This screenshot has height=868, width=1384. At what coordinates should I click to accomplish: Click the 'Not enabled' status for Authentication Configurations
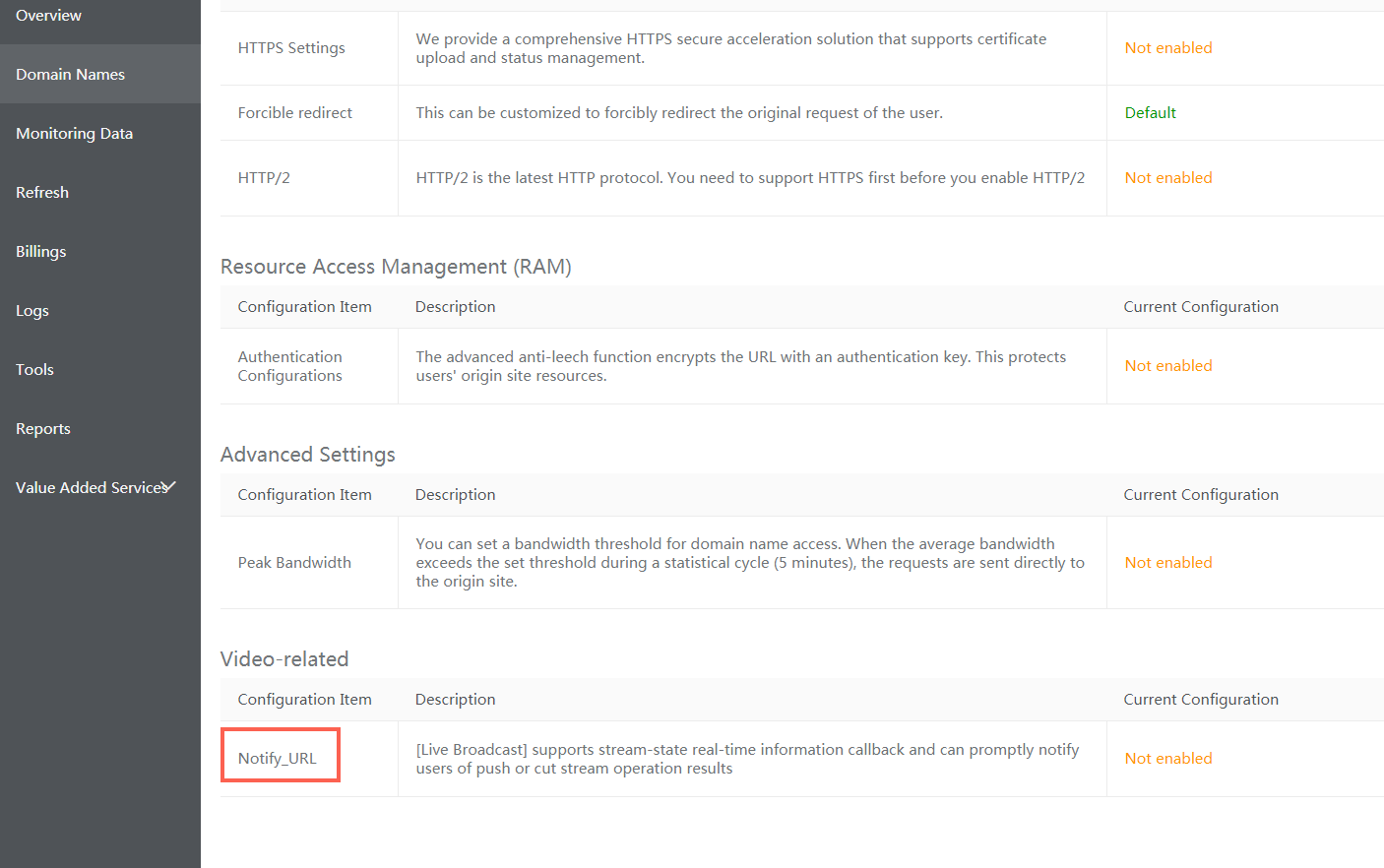tap(1167, 366)
